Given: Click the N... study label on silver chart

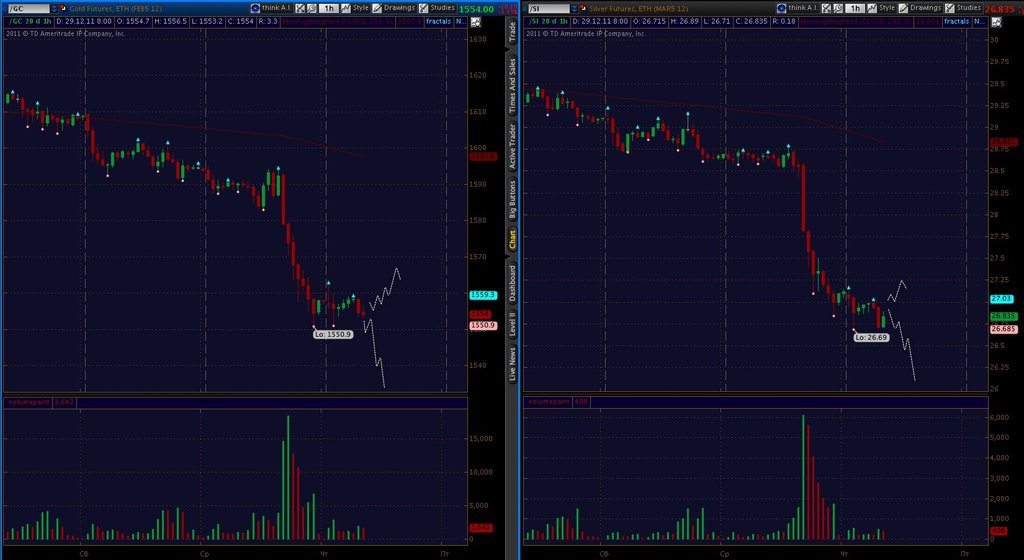Looking at the screenshot, I should coord(980,22).
